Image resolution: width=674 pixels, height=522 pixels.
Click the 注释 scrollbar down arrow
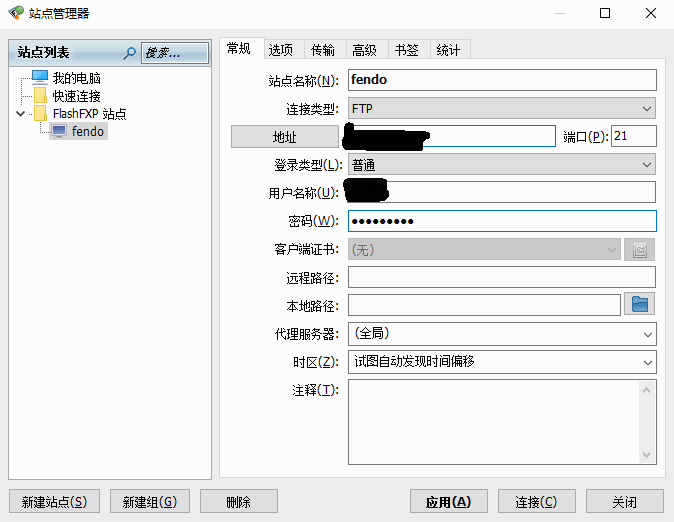pyautogui.click(x=648, y=456)
